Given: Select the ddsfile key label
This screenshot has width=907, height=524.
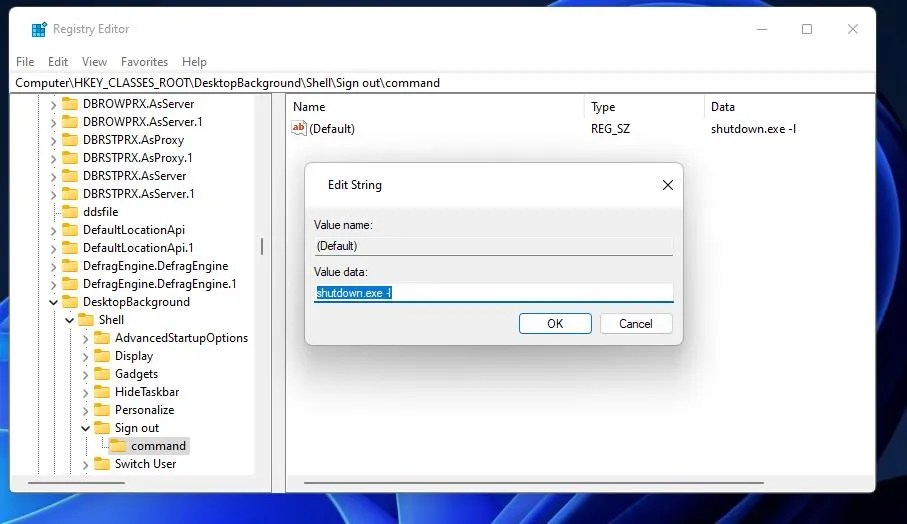Looking at the screenshot, I should coord(100,212).
